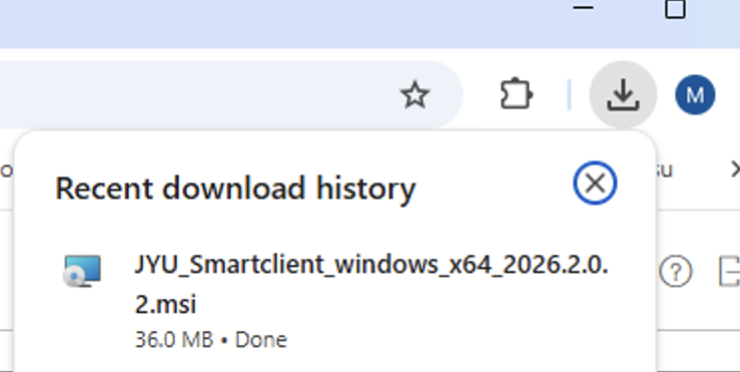Toggle the Downloads toolbar icon
The height and width of the screenshot is (372, 740).
(623, 94)
